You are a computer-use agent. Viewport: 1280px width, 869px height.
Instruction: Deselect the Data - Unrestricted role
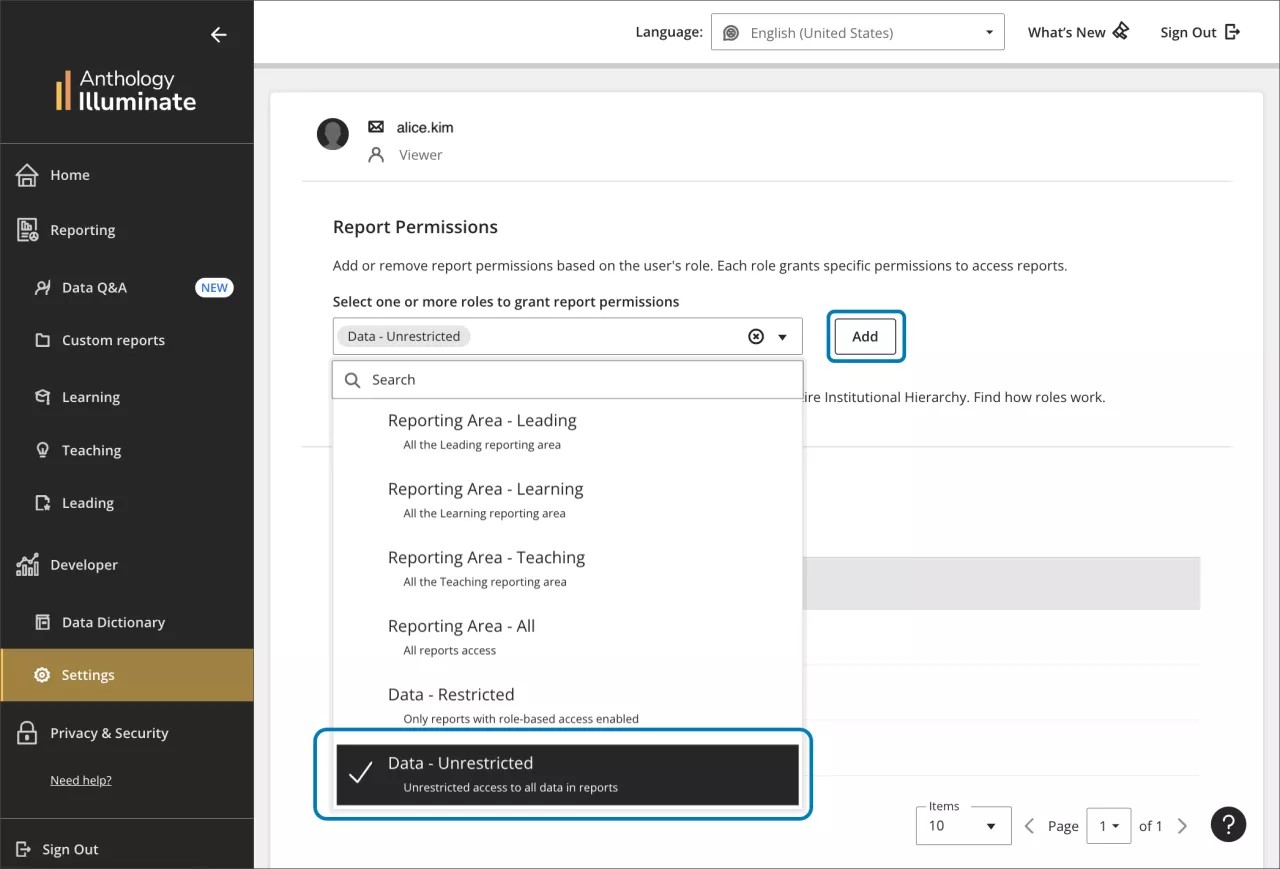point(460,772)
